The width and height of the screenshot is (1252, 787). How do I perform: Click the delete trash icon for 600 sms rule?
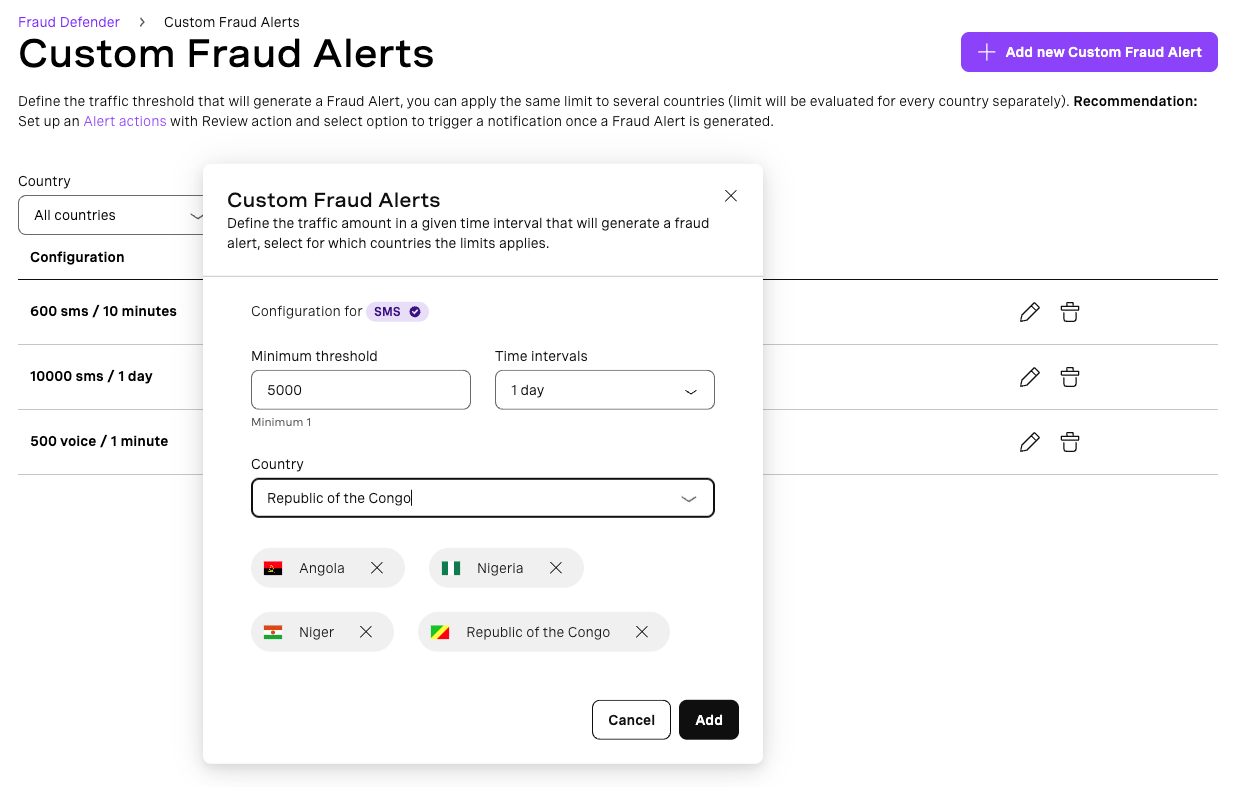[x=1069, y=311]
